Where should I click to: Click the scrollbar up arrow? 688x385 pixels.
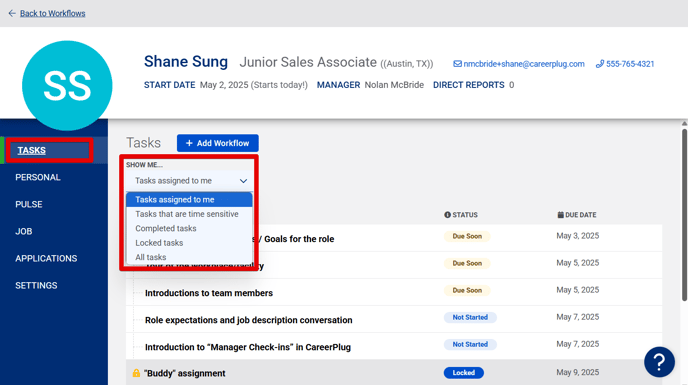(684, 124)
